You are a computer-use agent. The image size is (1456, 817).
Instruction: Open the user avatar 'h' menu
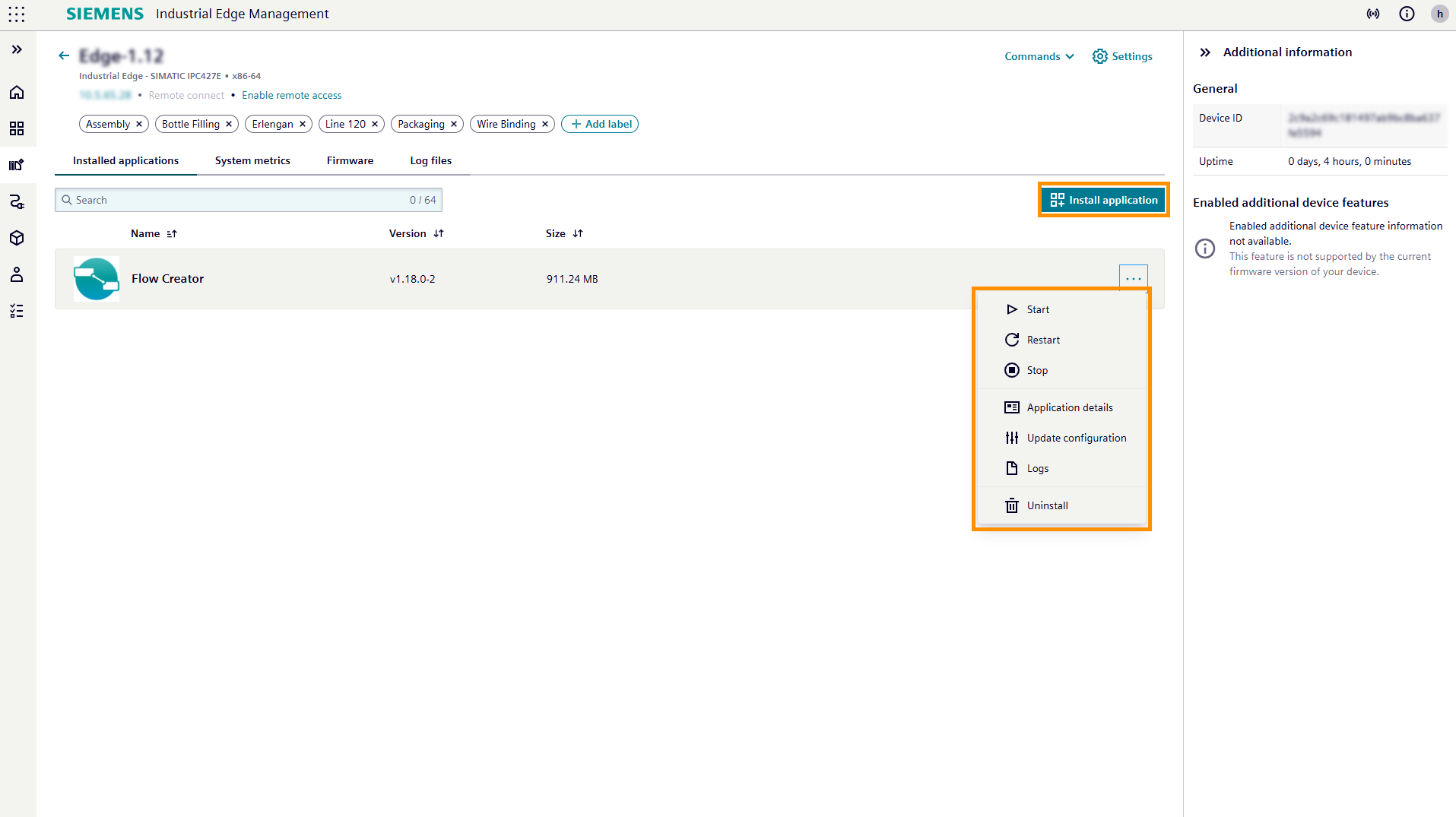(x=1439, y=14)
